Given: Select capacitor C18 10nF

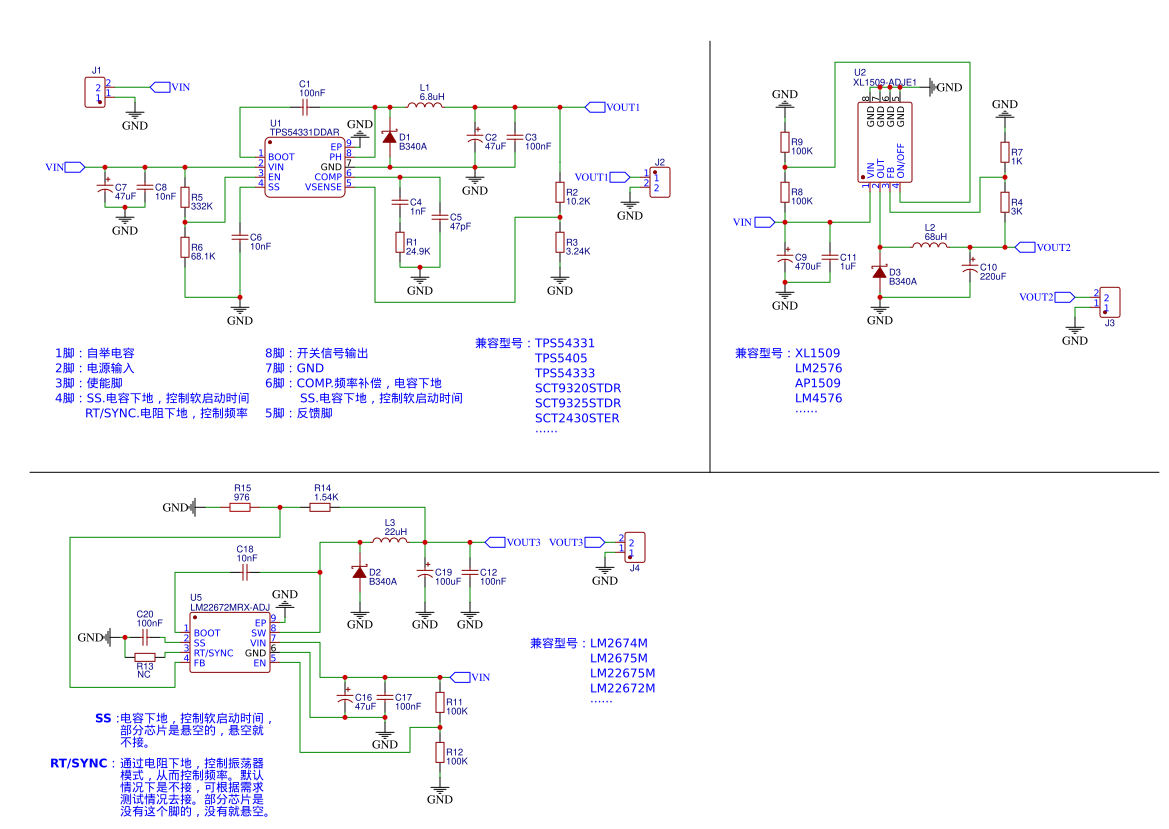Looking at the screenshot, I should 245,573.
